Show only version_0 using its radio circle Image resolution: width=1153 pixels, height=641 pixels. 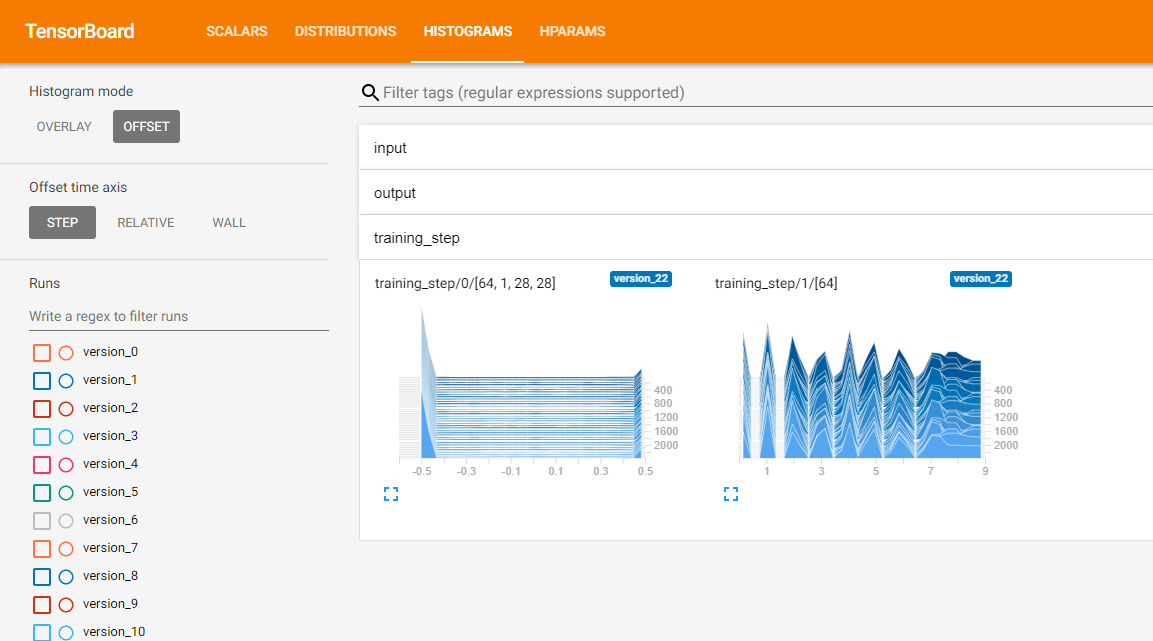(66, 353)
